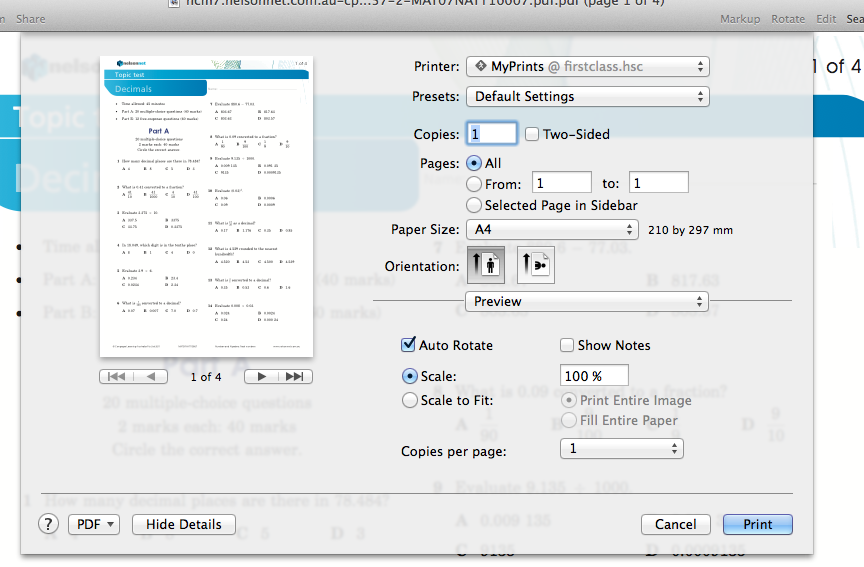Open the Printer dropdown MyPrints
Viewport: 864px width, 567px height.
click(587, 67)
